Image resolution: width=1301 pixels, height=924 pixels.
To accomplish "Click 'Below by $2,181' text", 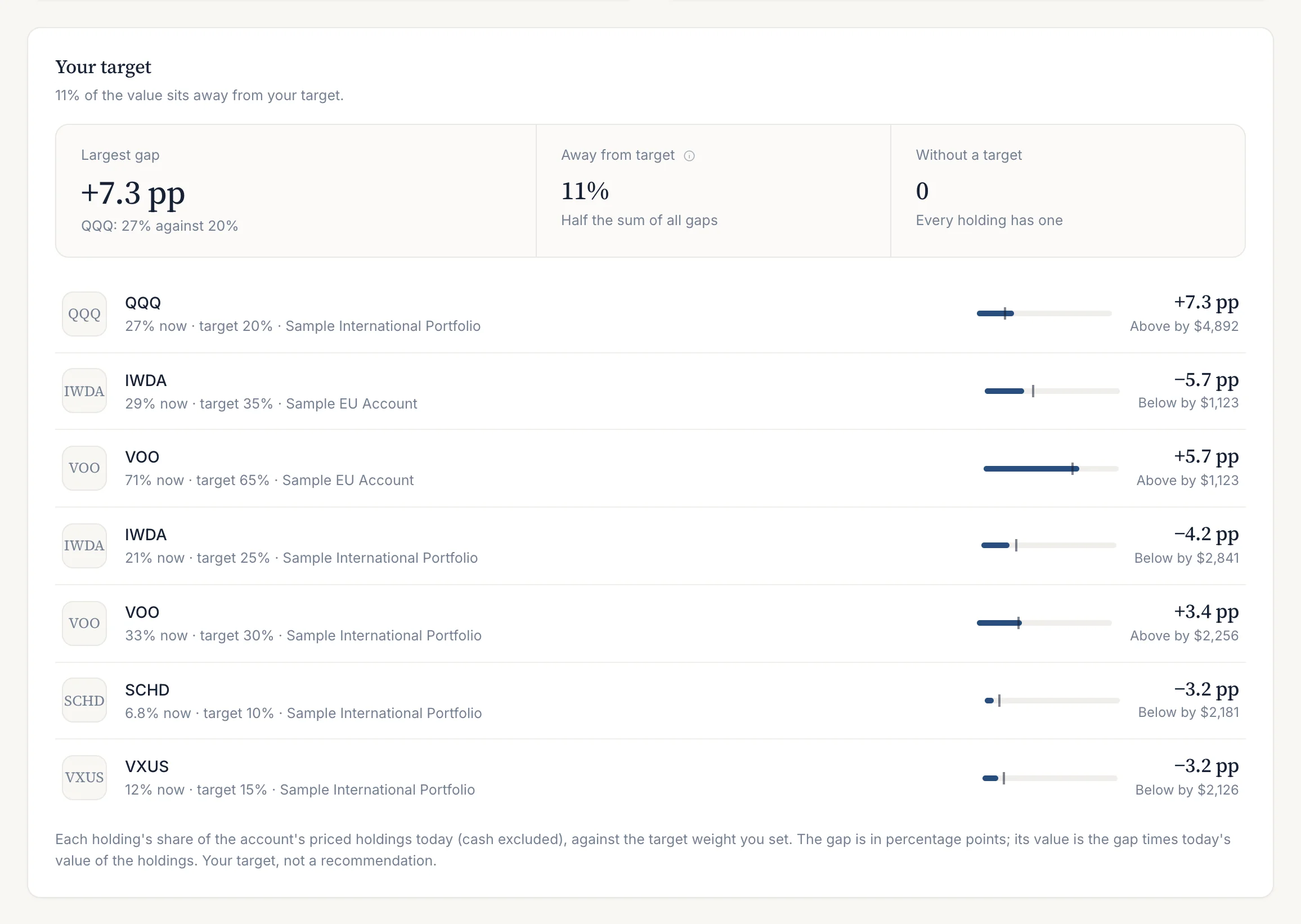I will click(x=1188, y=712).
